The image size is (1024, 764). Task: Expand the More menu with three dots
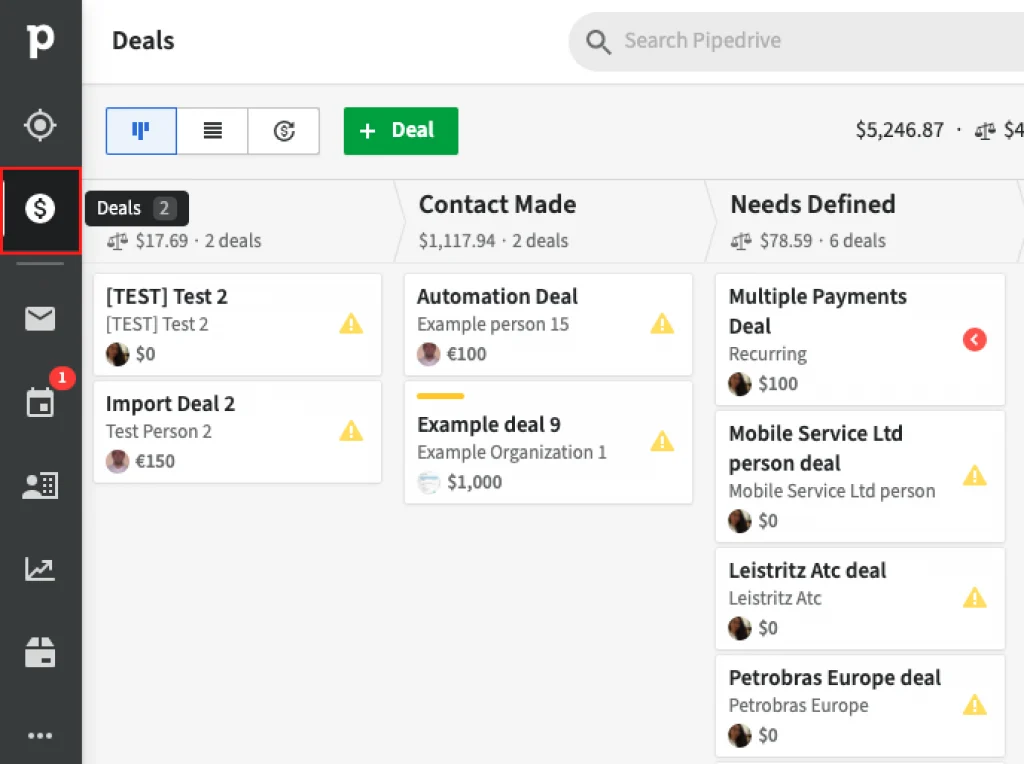tap(40, 736)
